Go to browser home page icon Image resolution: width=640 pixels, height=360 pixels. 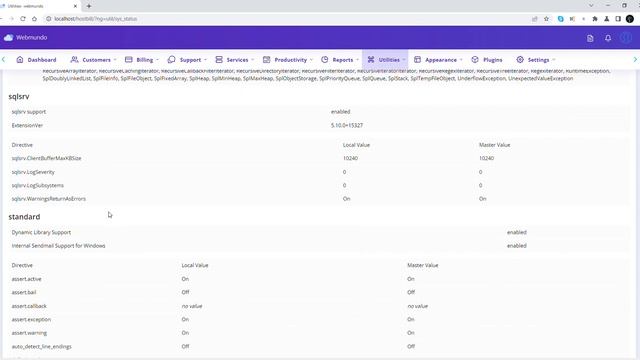click(34, 19)
